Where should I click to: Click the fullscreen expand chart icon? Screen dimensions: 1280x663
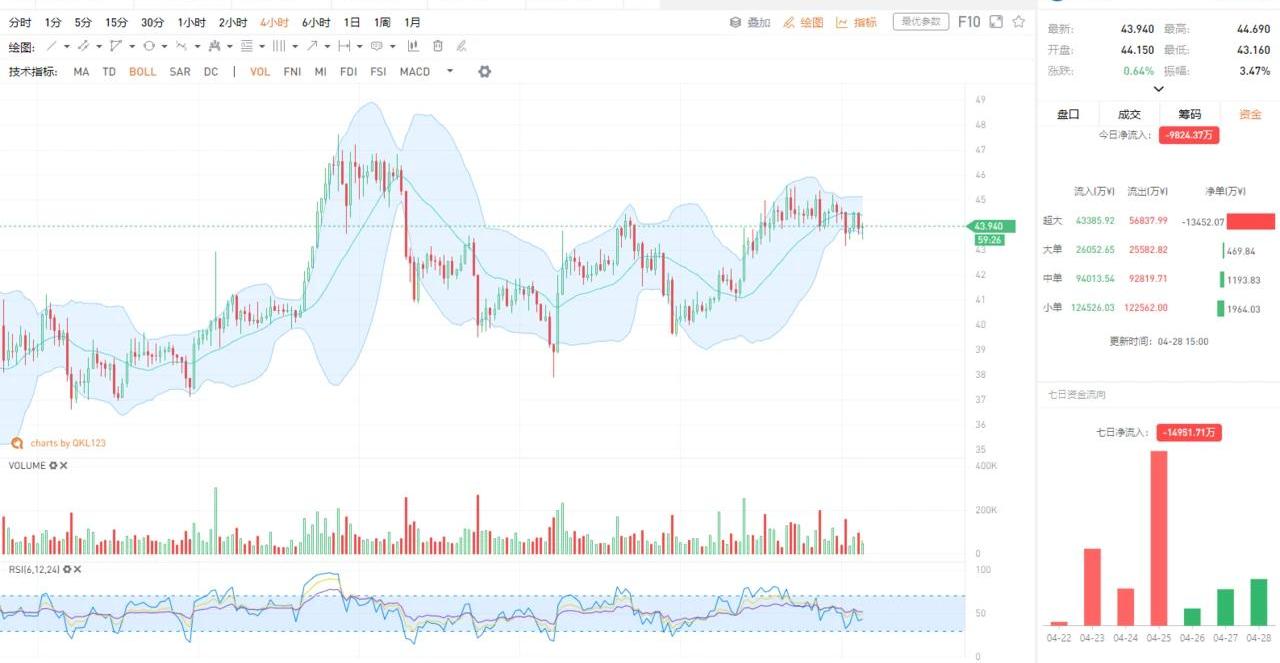point(996,21)
